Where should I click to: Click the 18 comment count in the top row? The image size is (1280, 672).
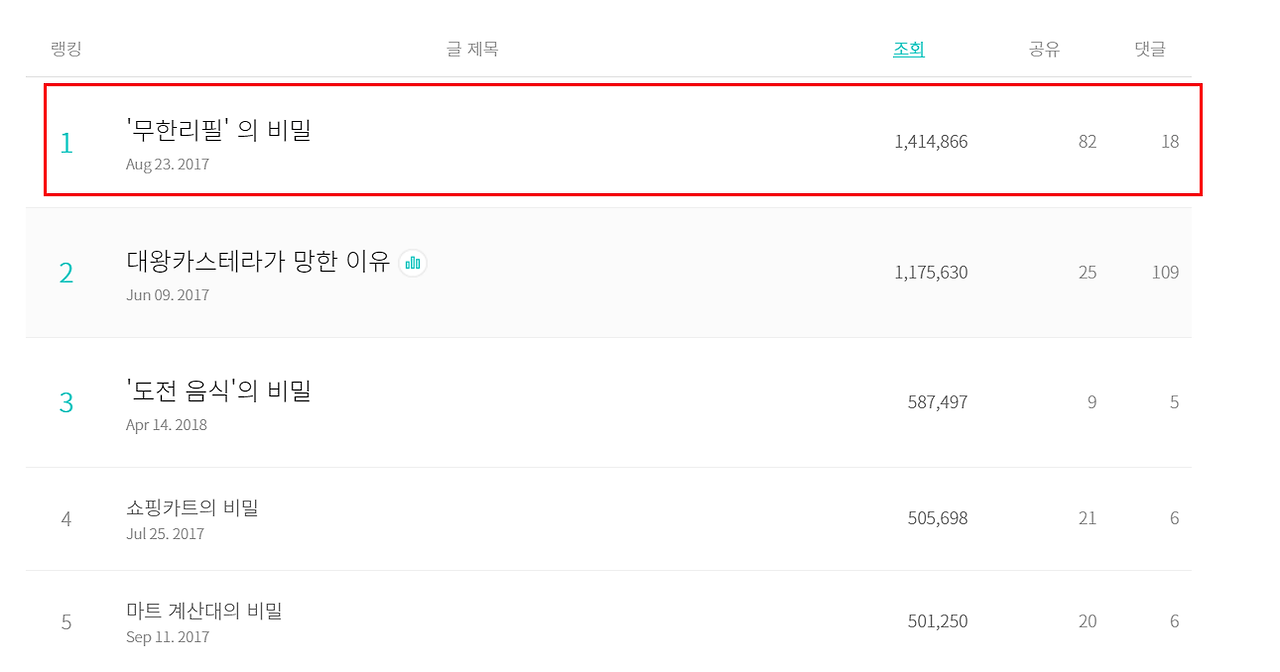pyautogui.click(x=1170, y=142)
